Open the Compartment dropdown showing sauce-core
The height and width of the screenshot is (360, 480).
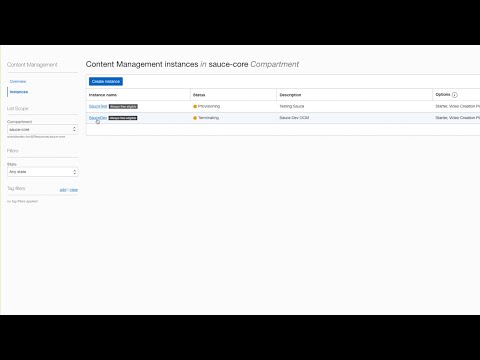pos(43,129)
